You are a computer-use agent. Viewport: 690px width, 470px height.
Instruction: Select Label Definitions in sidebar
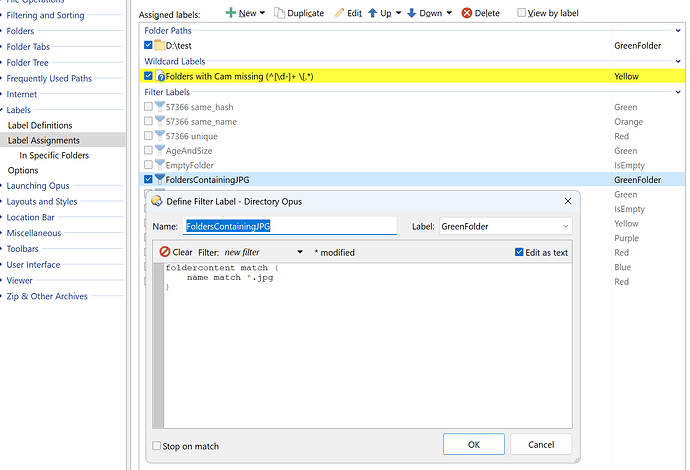tap(40, 125)
